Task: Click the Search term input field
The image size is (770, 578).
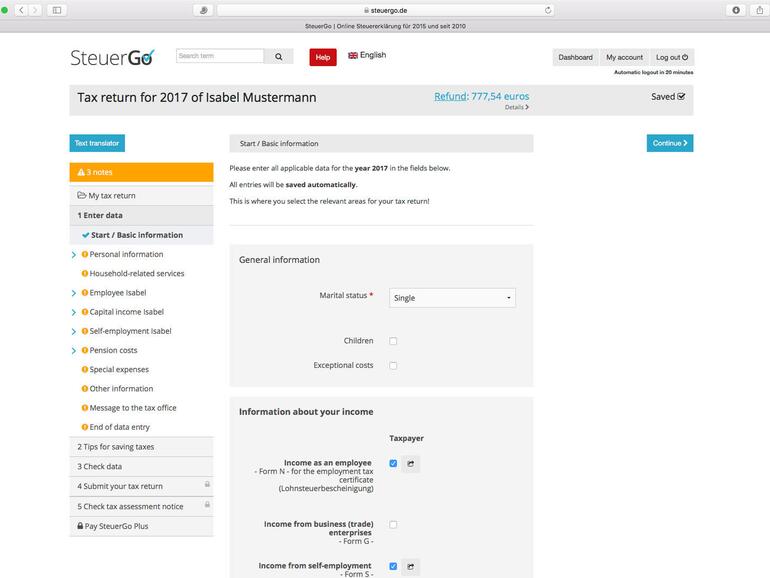Action: (x=220, y=56)
